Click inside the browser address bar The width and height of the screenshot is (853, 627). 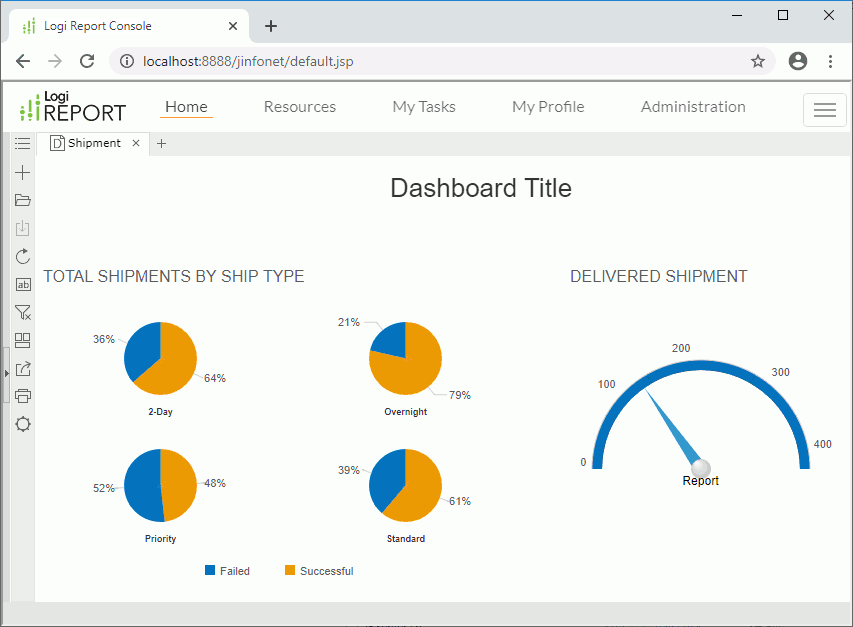(400, 61)
